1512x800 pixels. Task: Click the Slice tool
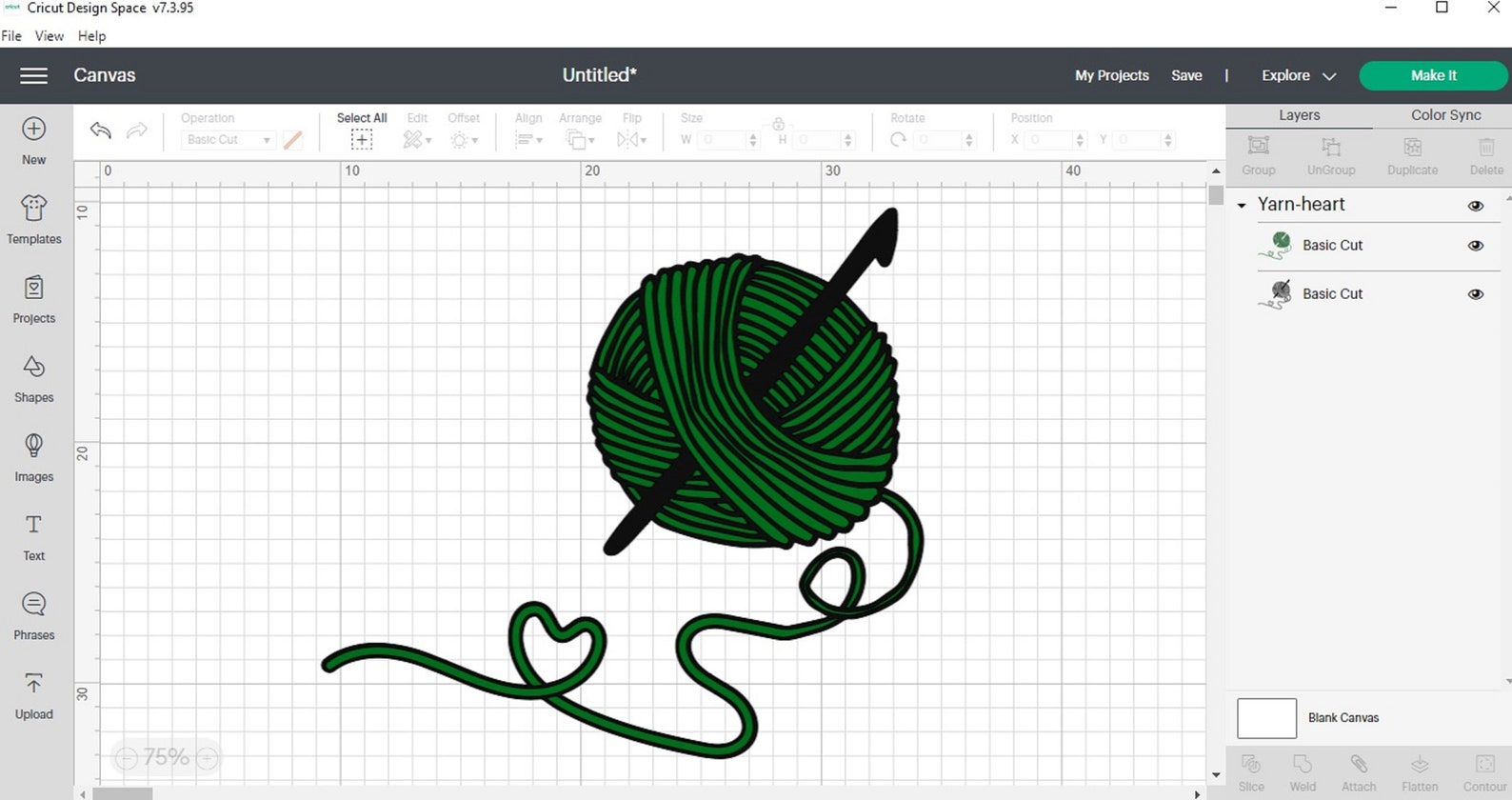click(1251, 772)
